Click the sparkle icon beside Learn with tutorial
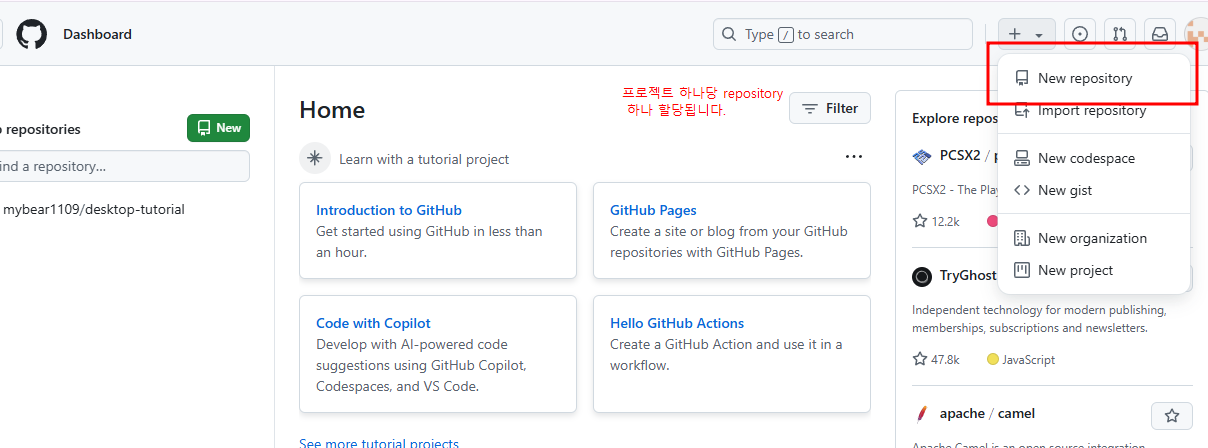This screenshot has width=1208, height=448. (x=315, y=158)
